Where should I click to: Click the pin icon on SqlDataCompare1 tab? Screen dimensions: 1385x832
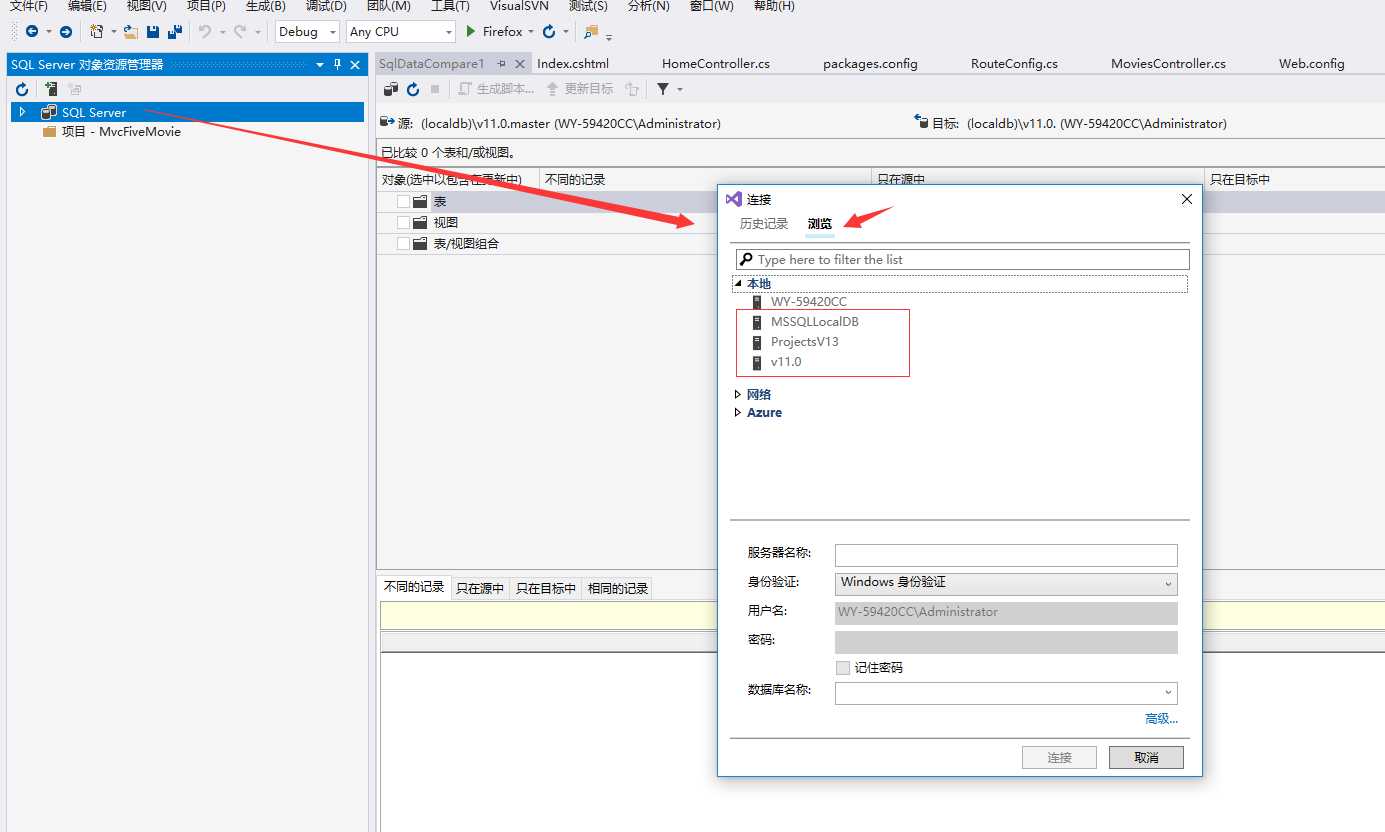coord(502,63)
